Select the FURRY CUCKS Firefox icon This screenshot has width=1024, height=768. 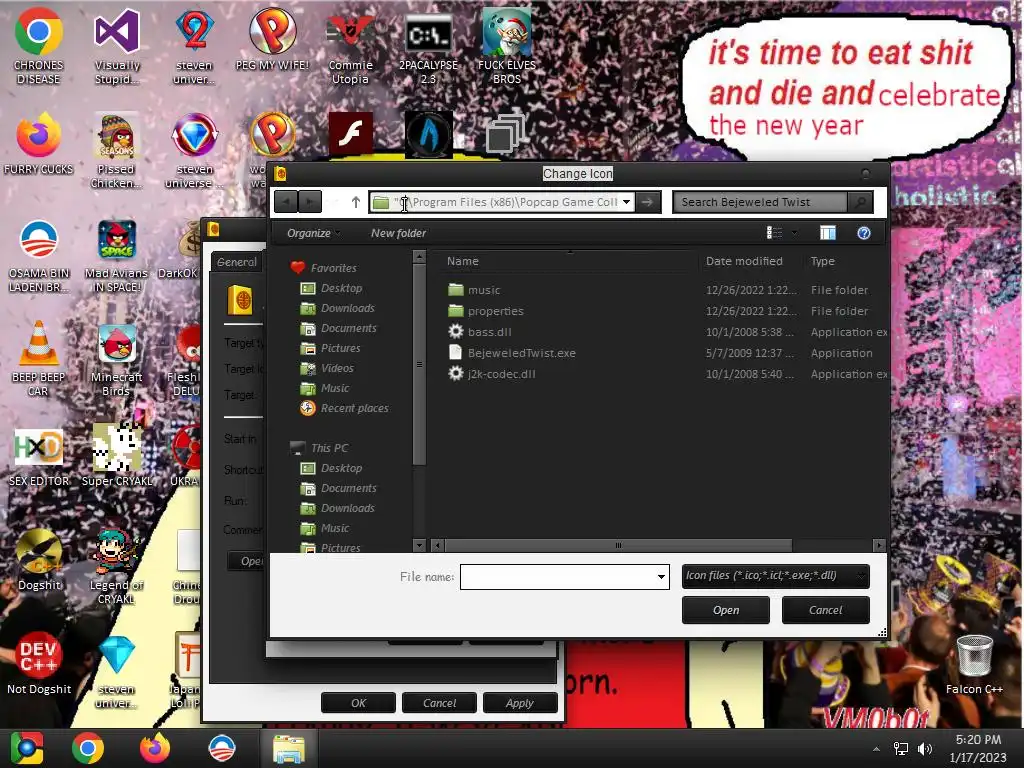coord(39,144)
